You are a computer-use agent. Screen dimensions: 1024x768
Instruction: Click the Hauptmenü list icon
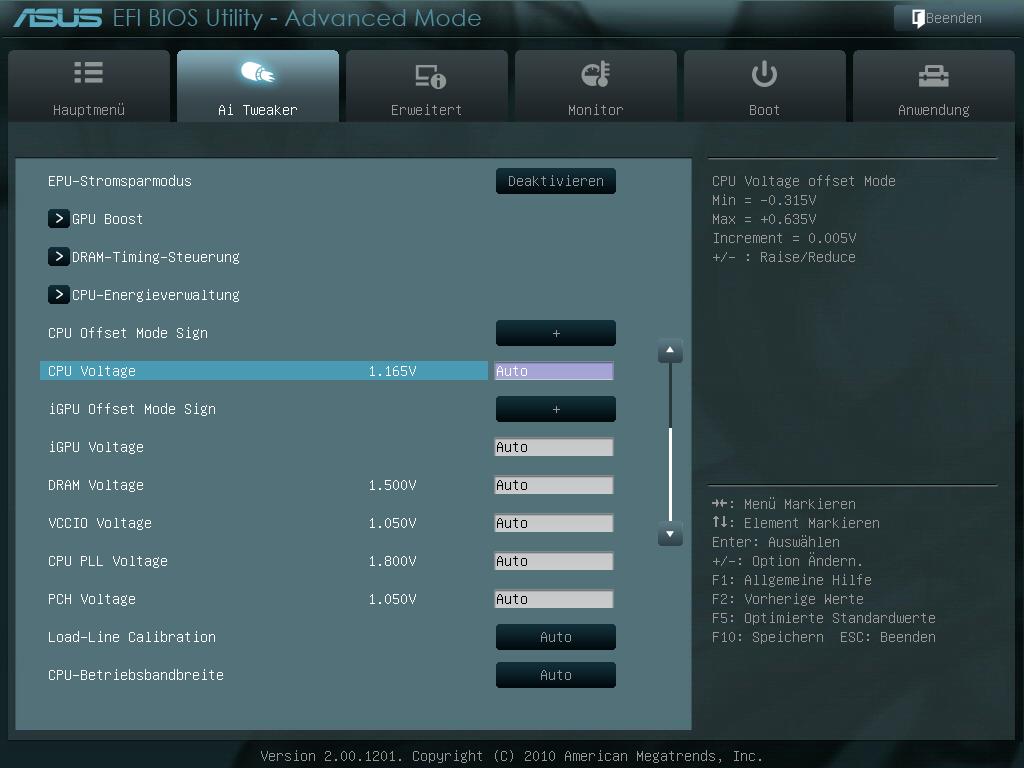pyautogui.click(x=89, y=72)
